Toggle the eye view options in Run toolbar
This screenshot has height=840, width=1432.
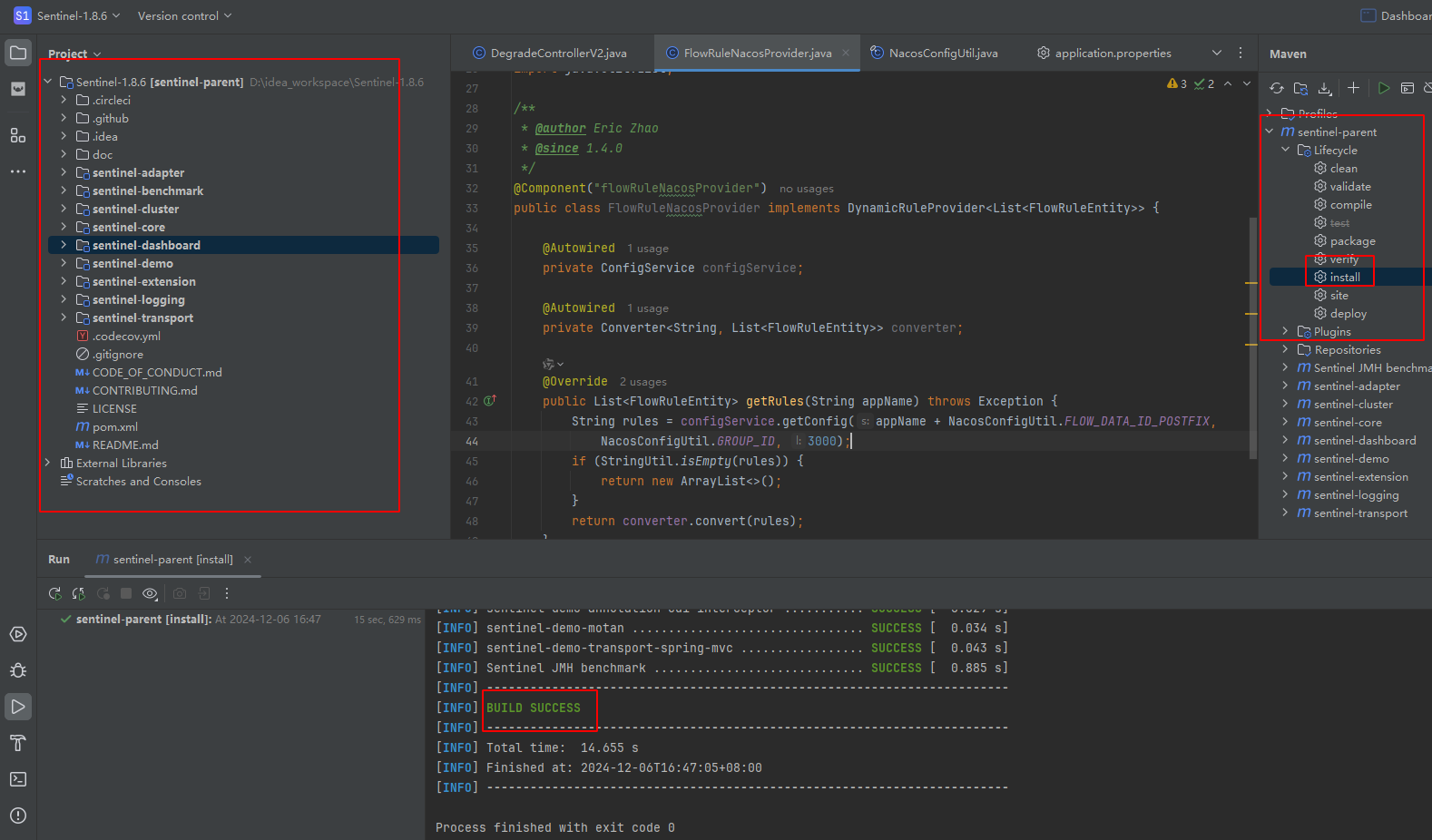pos(150,593)
